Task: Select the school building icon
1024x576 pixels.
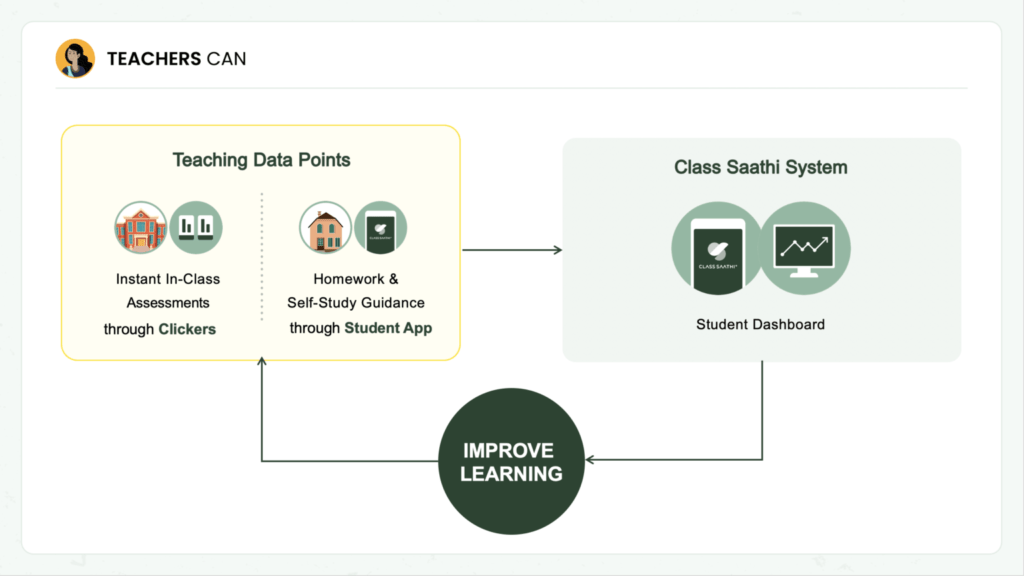Action: tap(141, 227)
